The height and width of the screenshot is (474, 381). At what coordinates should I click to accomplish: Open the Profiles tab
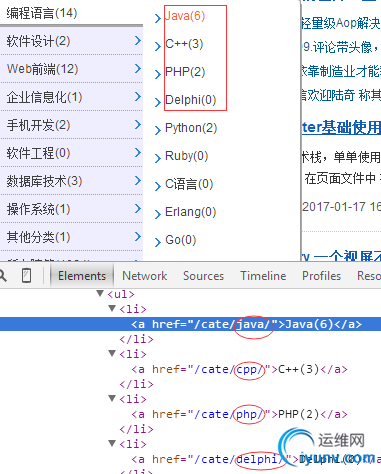coord(321,276)
